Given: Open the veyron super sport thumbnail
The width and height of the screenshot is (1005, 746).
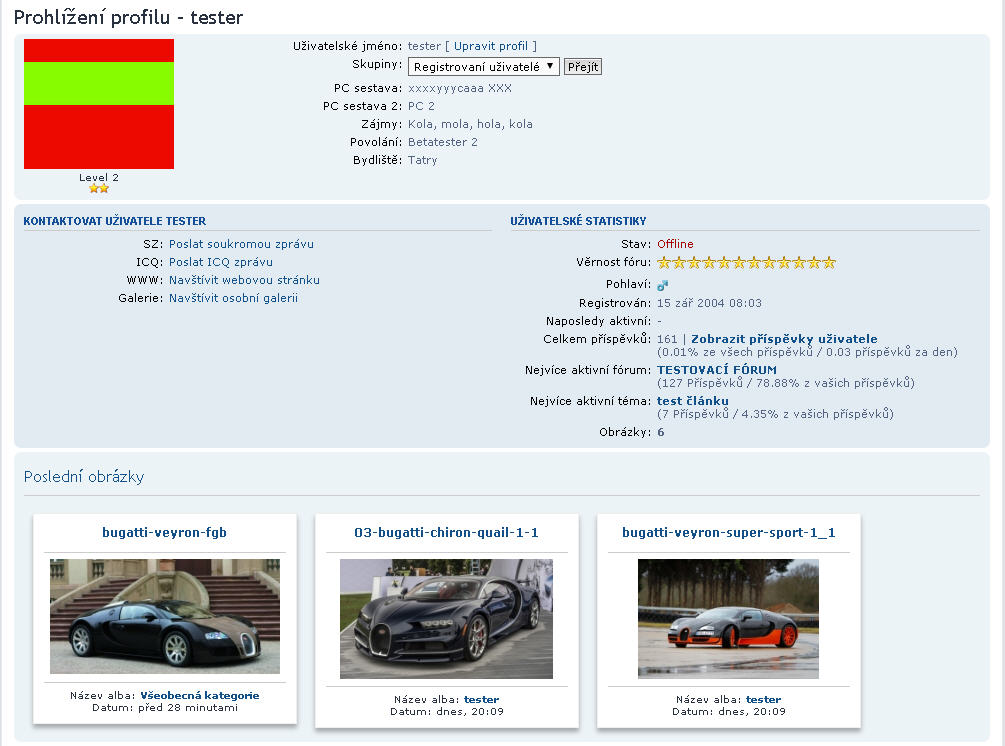Looking at the screenshot, I should [x=728, y=618].
